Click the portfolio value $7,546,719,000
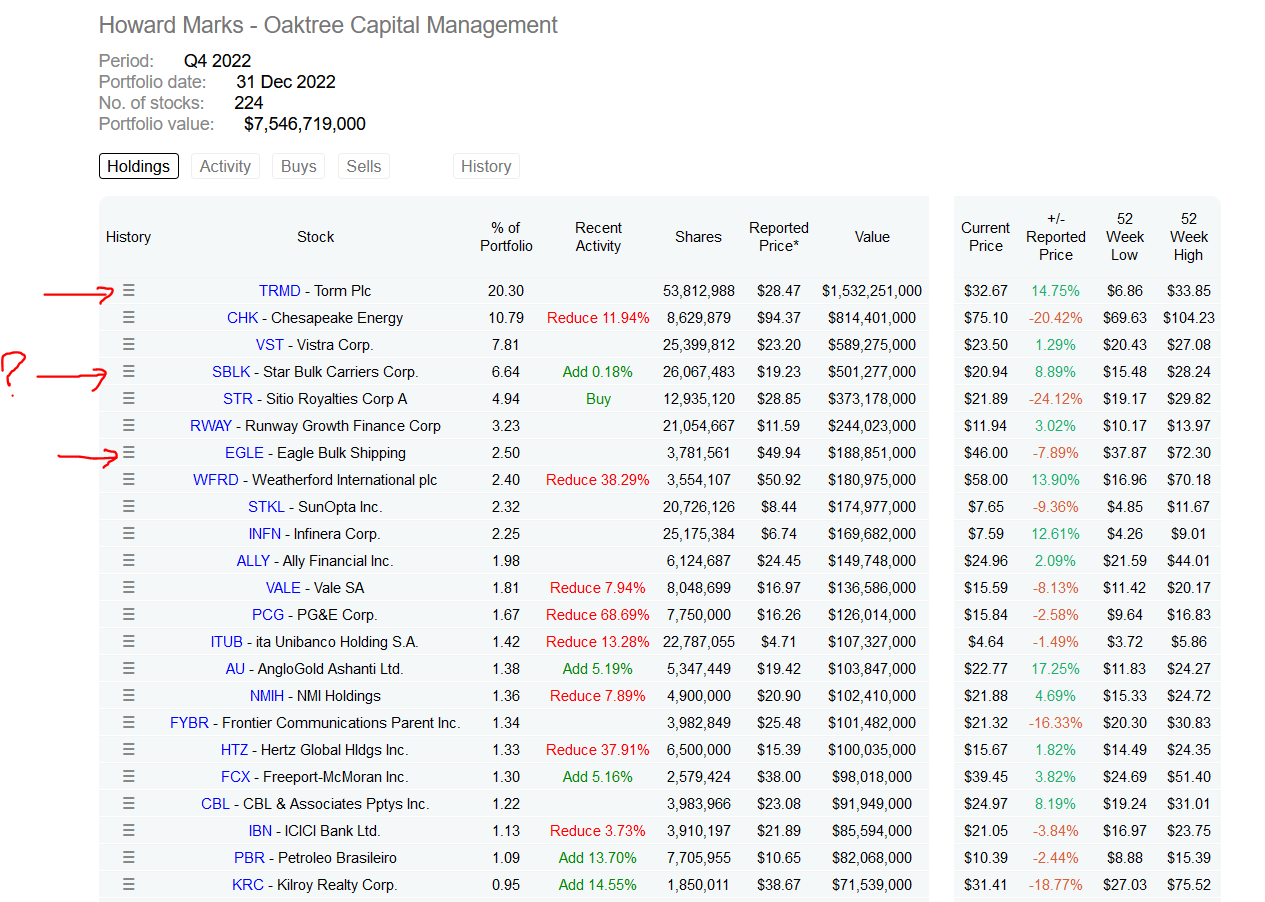 [305, 125]
